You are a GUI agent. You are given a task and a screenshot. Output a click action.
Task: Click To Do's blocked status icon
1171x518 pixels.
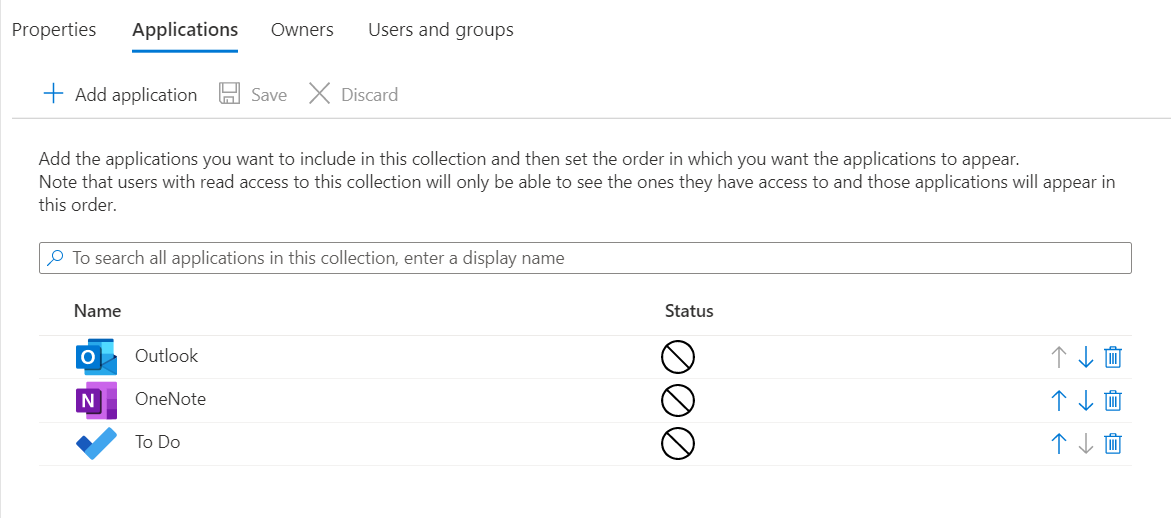[x=678, y=444]
